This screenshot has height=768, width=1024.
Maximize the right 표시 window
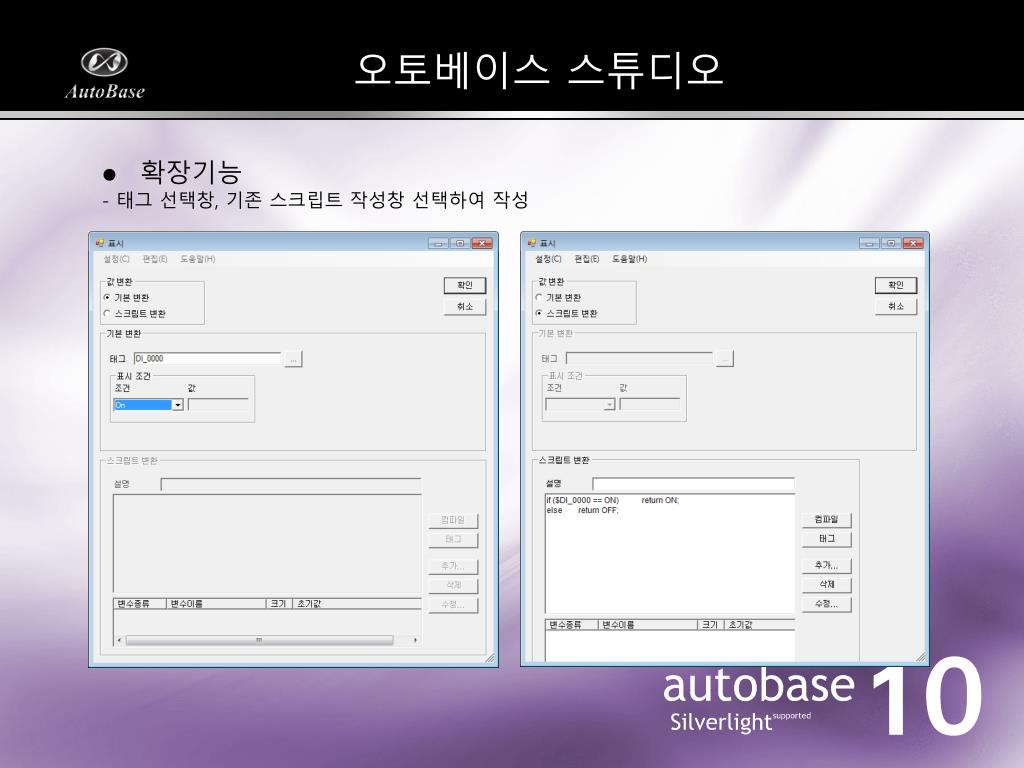click(891, 243)
